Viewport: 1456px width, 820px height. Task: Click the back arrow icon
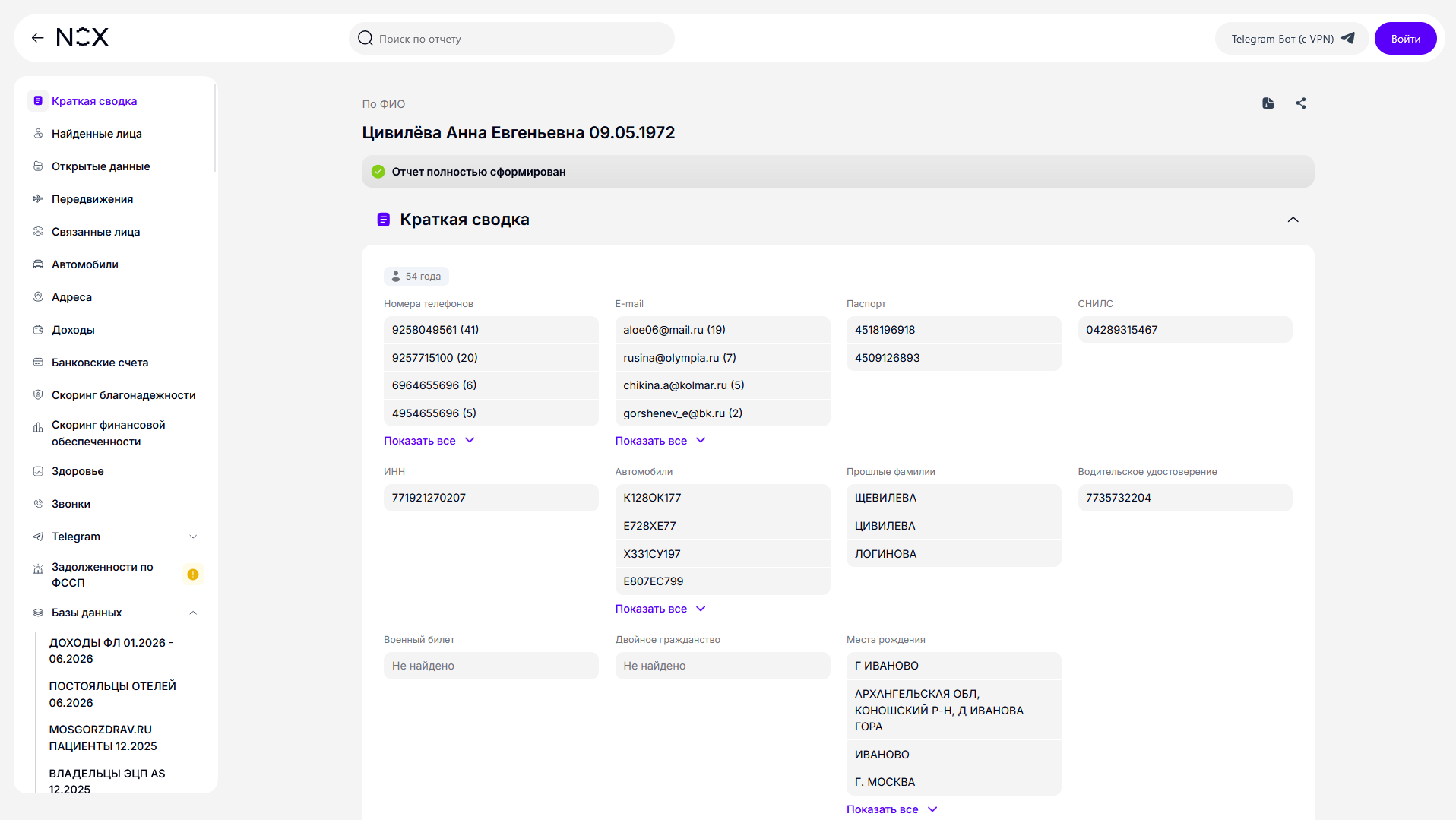tap(38, 38)
